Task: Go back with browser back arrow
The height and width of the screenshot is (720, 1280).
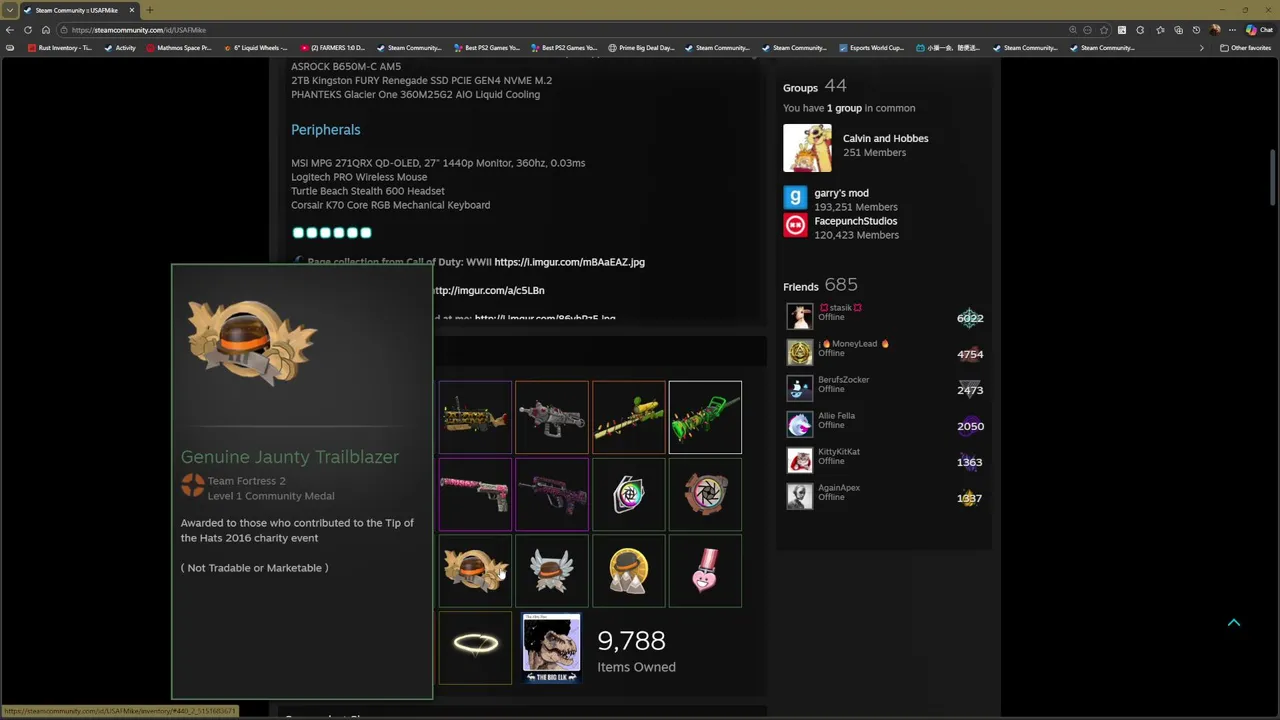Action: coord(10,30)
